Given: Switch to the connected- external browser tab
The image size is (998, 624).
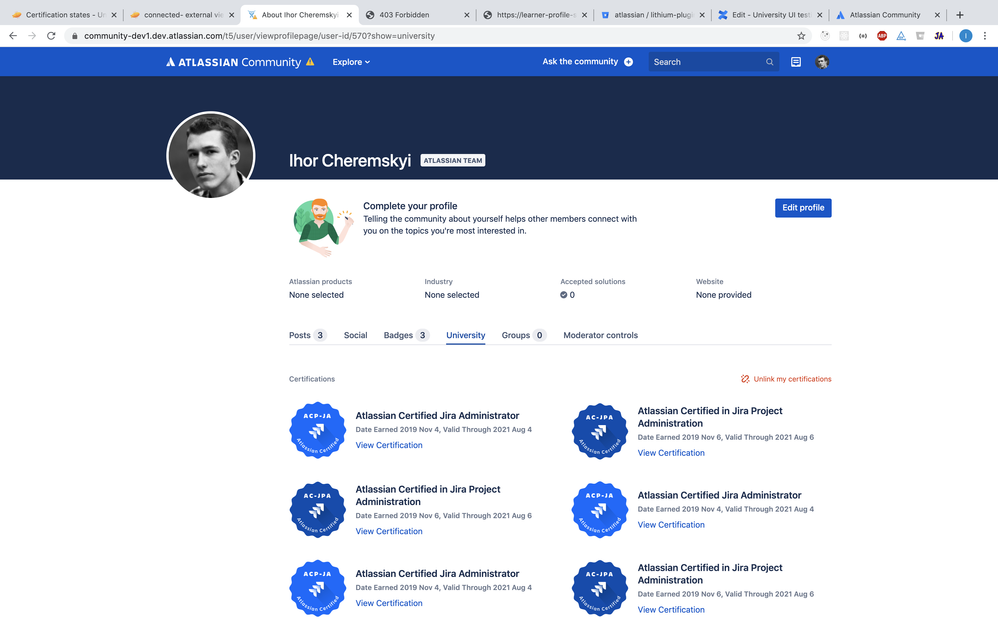Looking at the screenshot, I should coord(181,15).
